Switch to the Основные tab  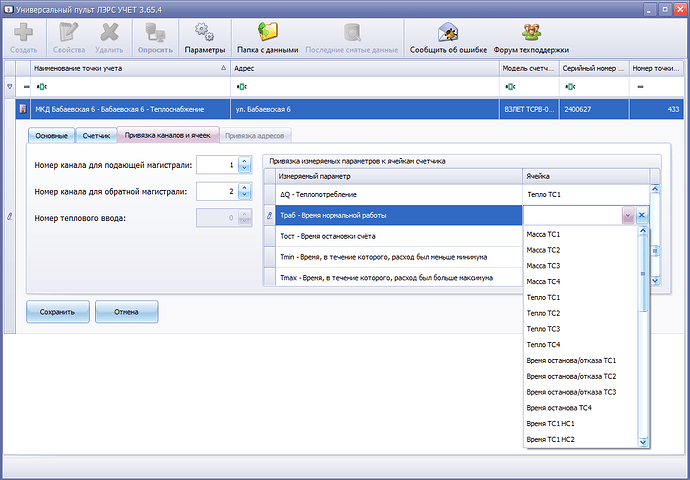click(52, 135)
